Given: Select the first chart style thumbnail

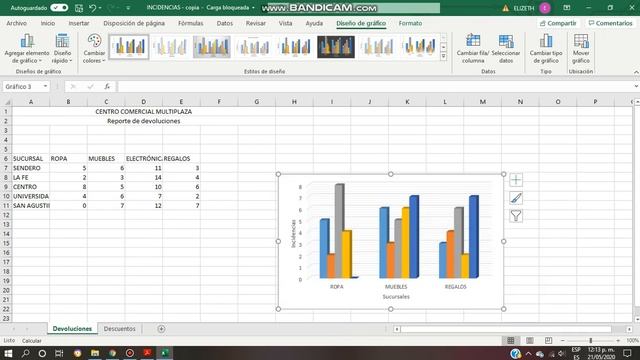Looking at the screenshot, I should click(129, 47).
